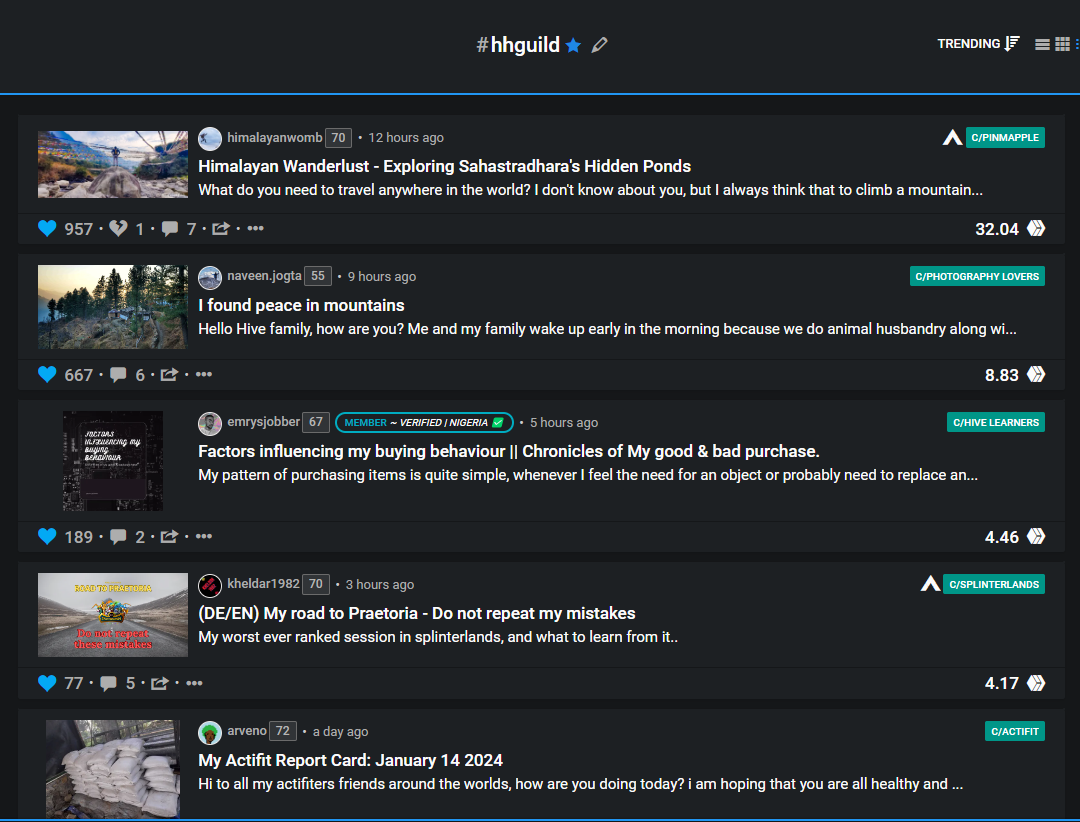Open arveno profile link
The image size is (1080, 822).
click(247, 730)
